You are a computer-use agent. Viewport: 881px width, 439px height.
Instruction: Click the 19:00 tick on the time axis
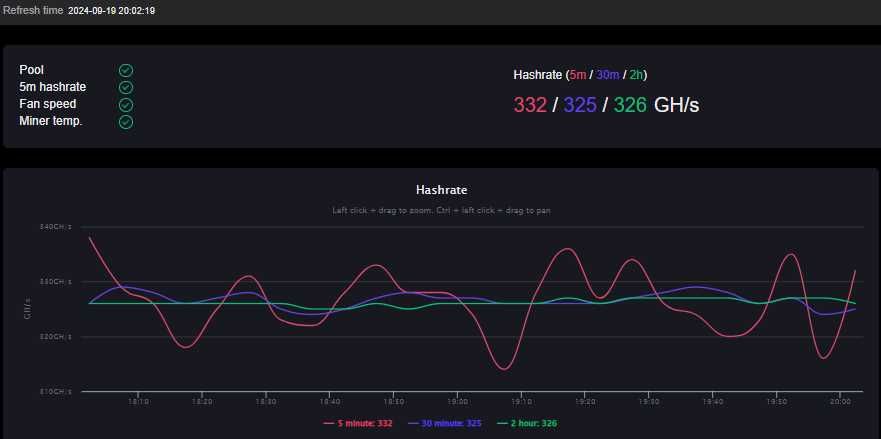(x=457, y=402)
